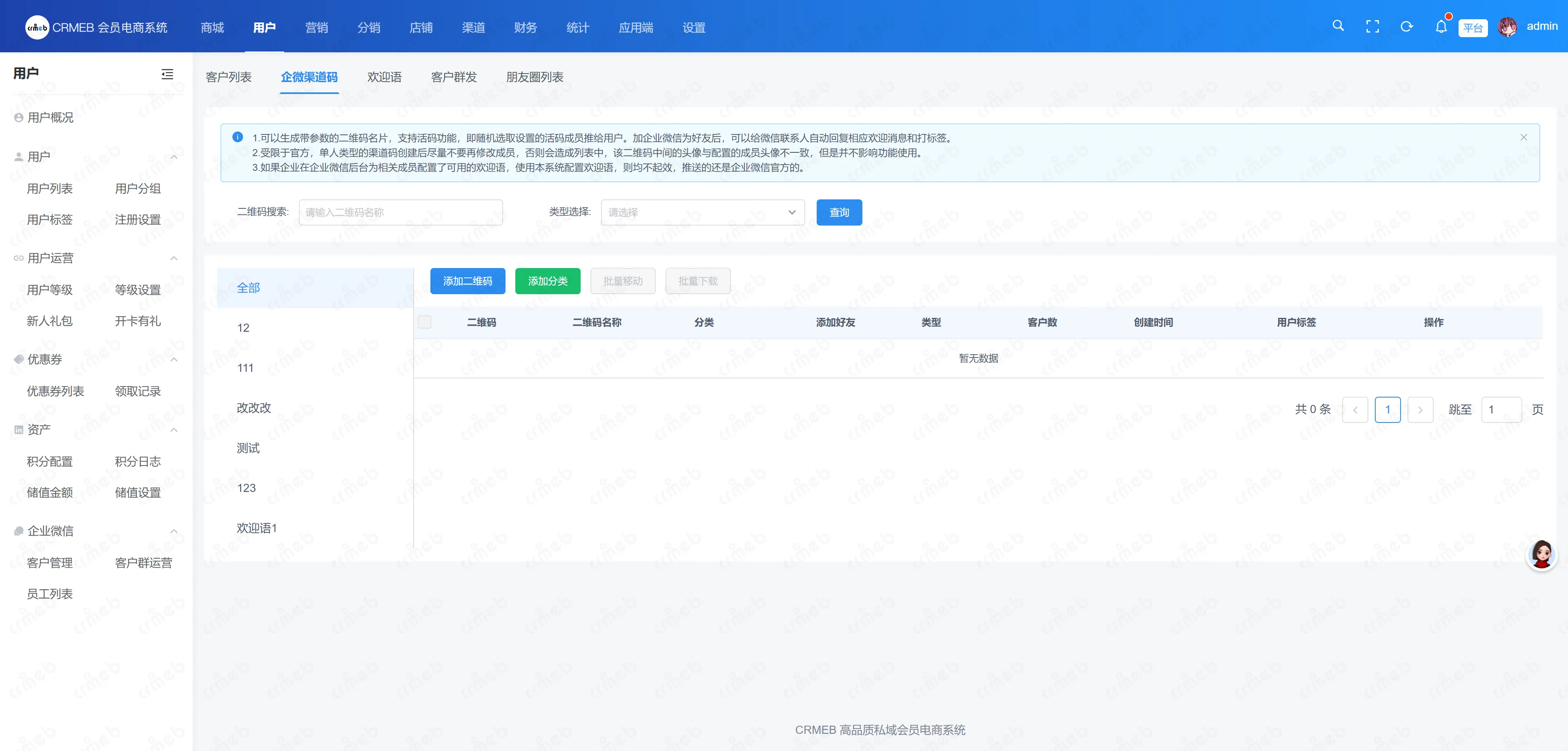1568x751 pixels.
Task: Switch to the 客户列表 tab
Action: (x=229, y=77)
